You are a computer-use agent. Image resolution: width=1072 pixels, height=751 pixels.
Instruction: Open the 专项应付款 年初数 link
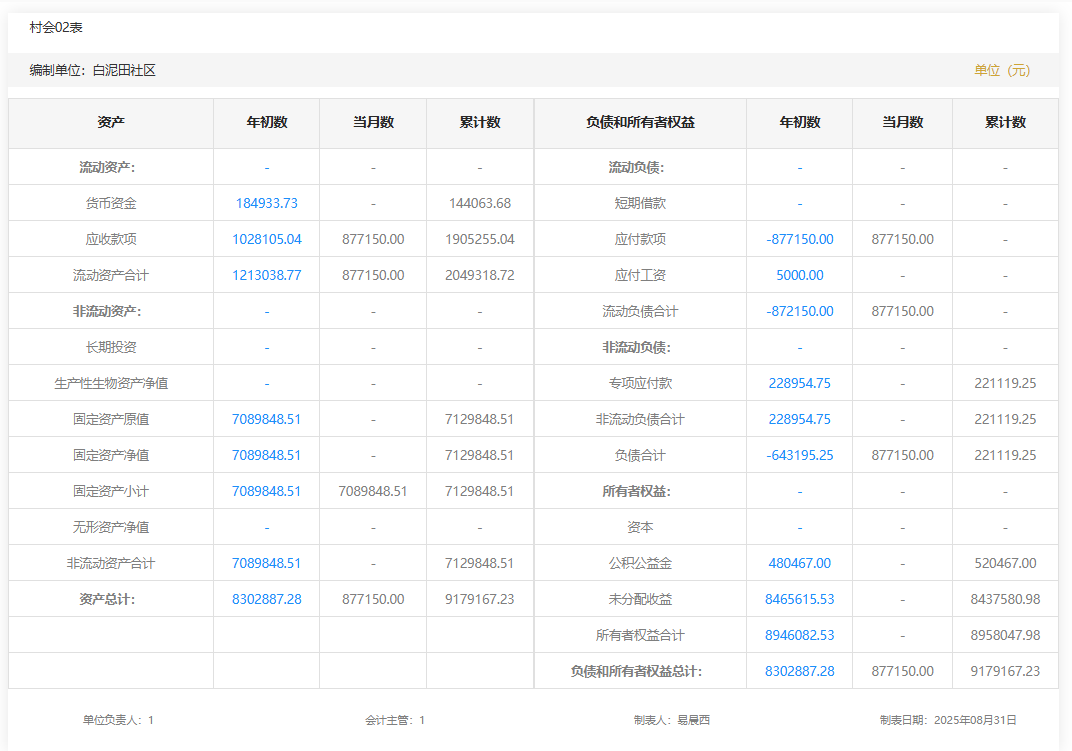(x=799, y=383)
